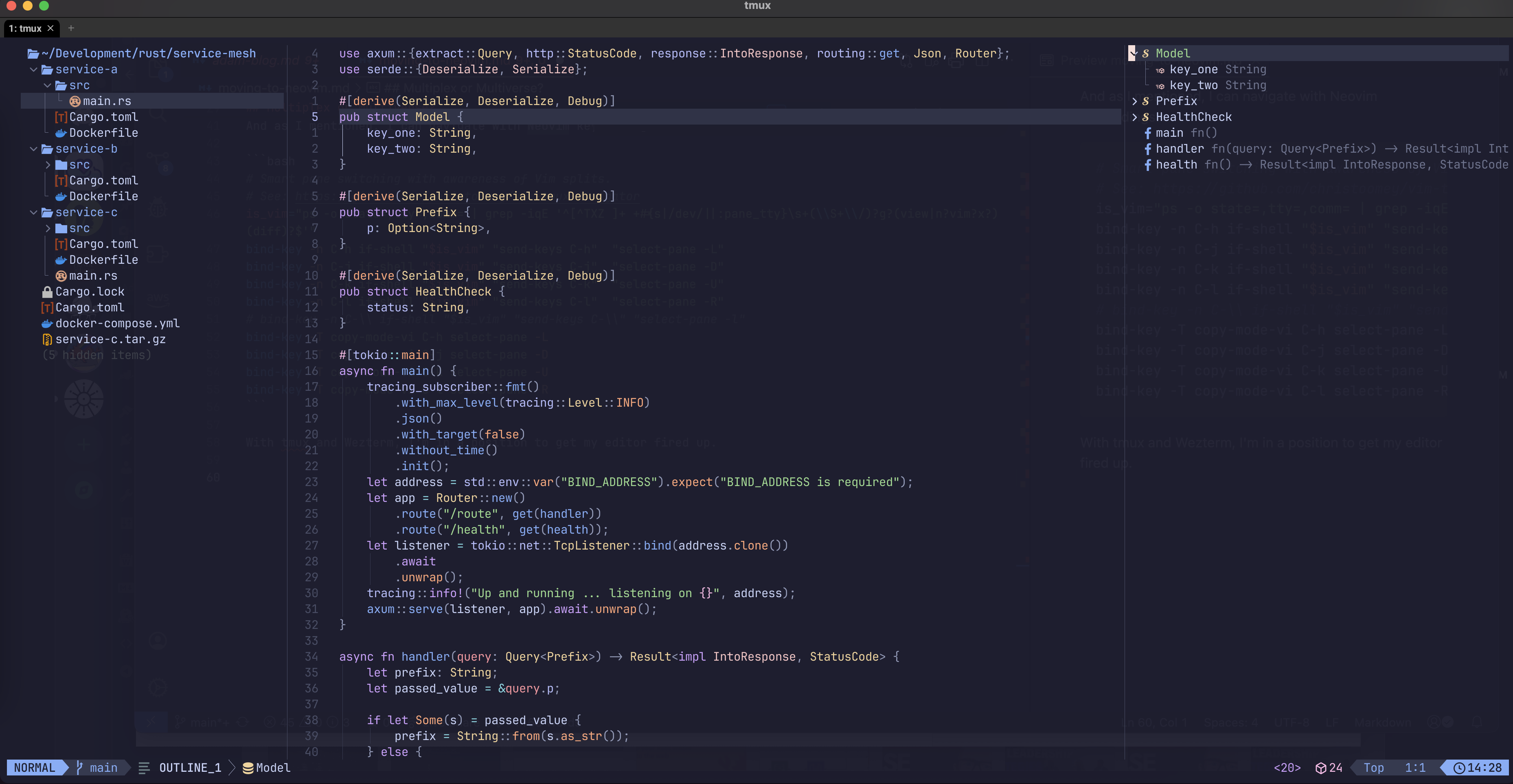
Task: Click the git branch icon in statusline
Action: pos(80,768)
